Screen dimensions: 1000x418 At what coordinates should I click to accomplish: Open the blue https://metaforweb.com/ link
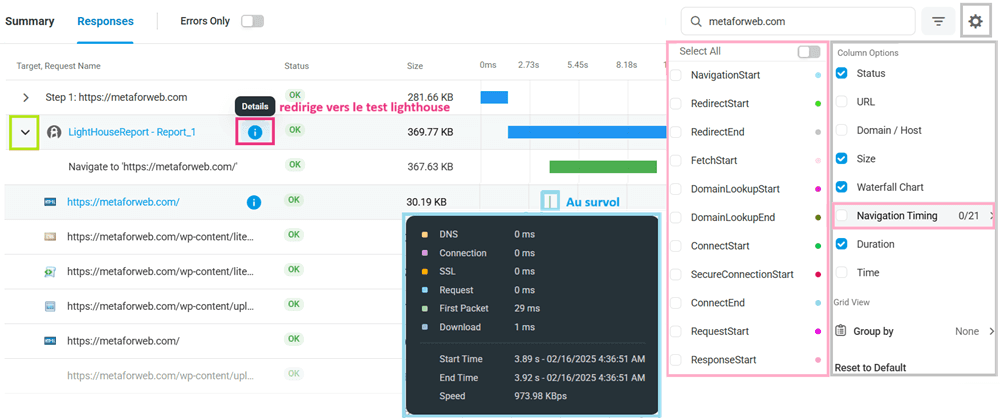[x=123, y=202]
